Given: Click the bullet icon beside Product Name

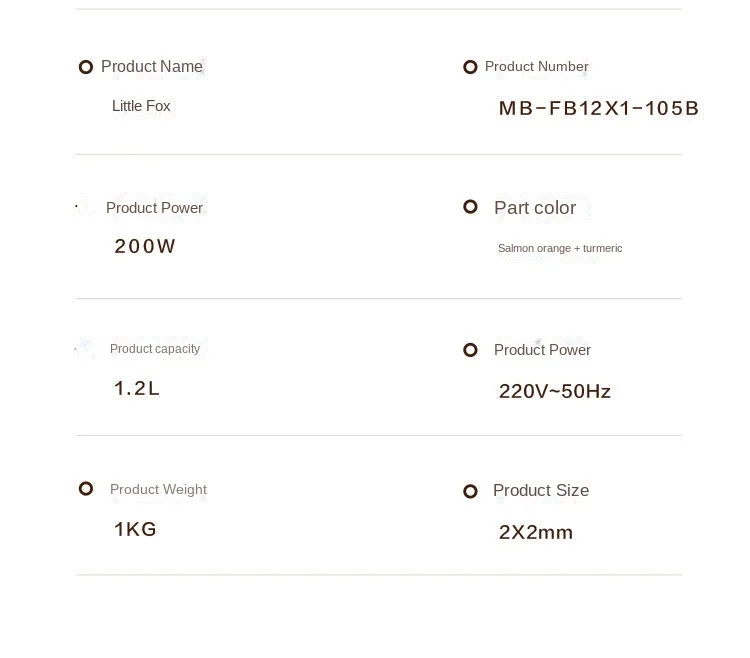Looking at the screenshot, I should 86,67.
